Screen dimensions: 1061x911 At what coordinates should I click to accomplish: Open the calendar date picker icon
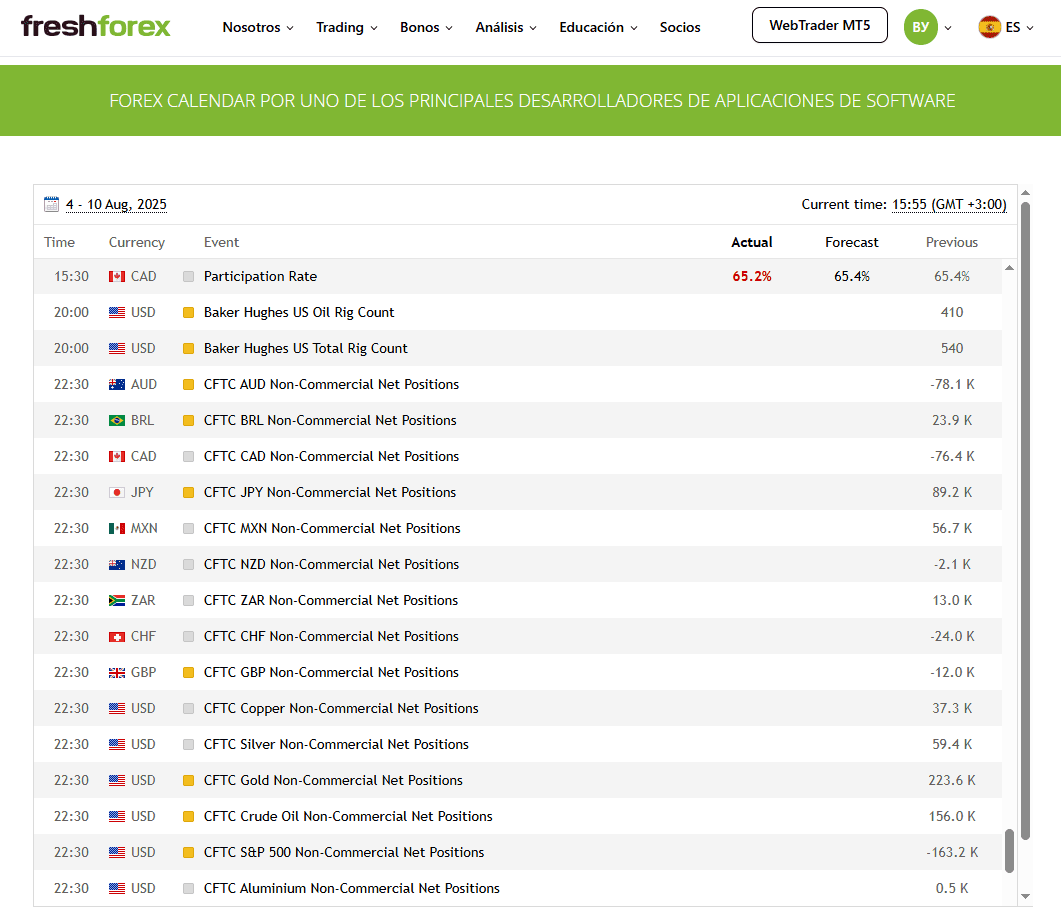point(51,204)
